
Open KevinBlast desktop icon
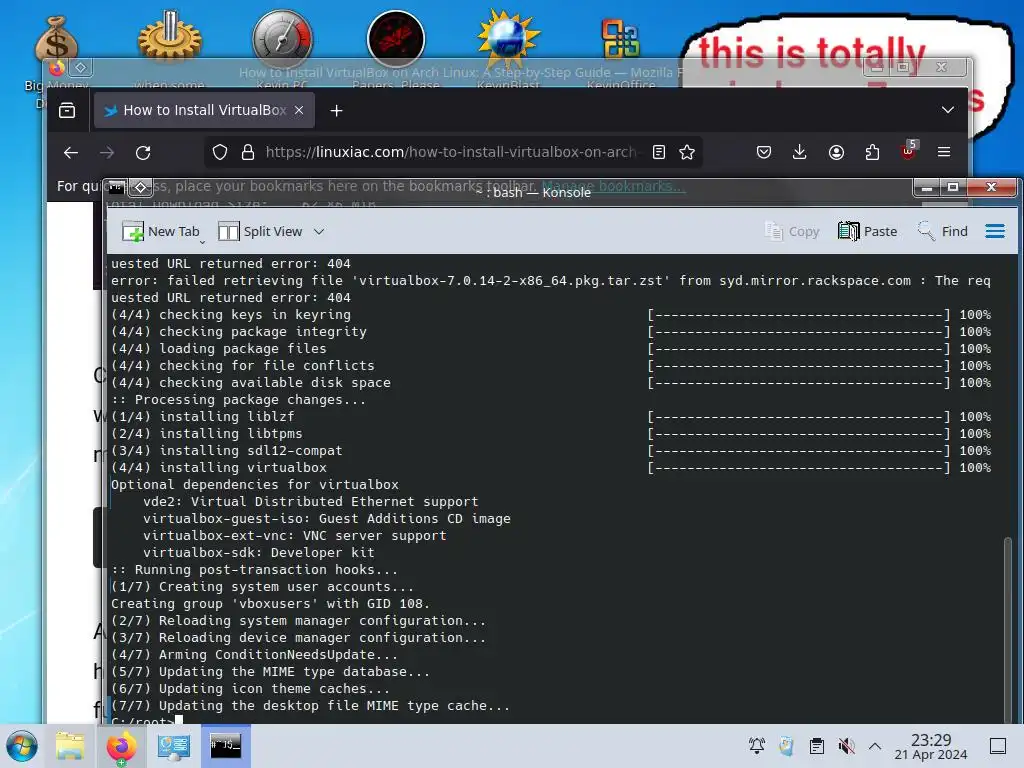[509, 38]
